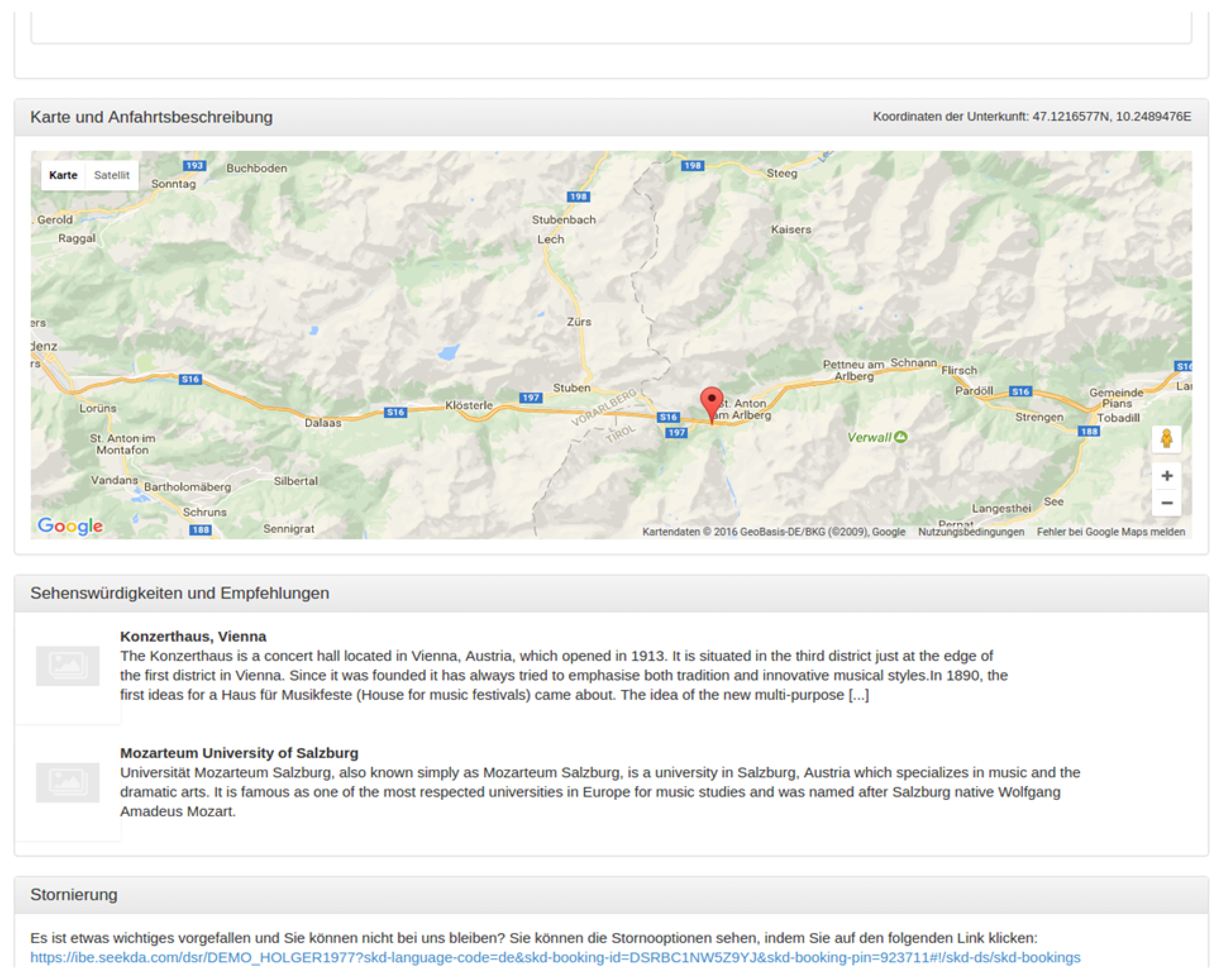Click the Konzerthaus placeholder thumbnail
1217x980 pixels.
[x=68, y=666]
